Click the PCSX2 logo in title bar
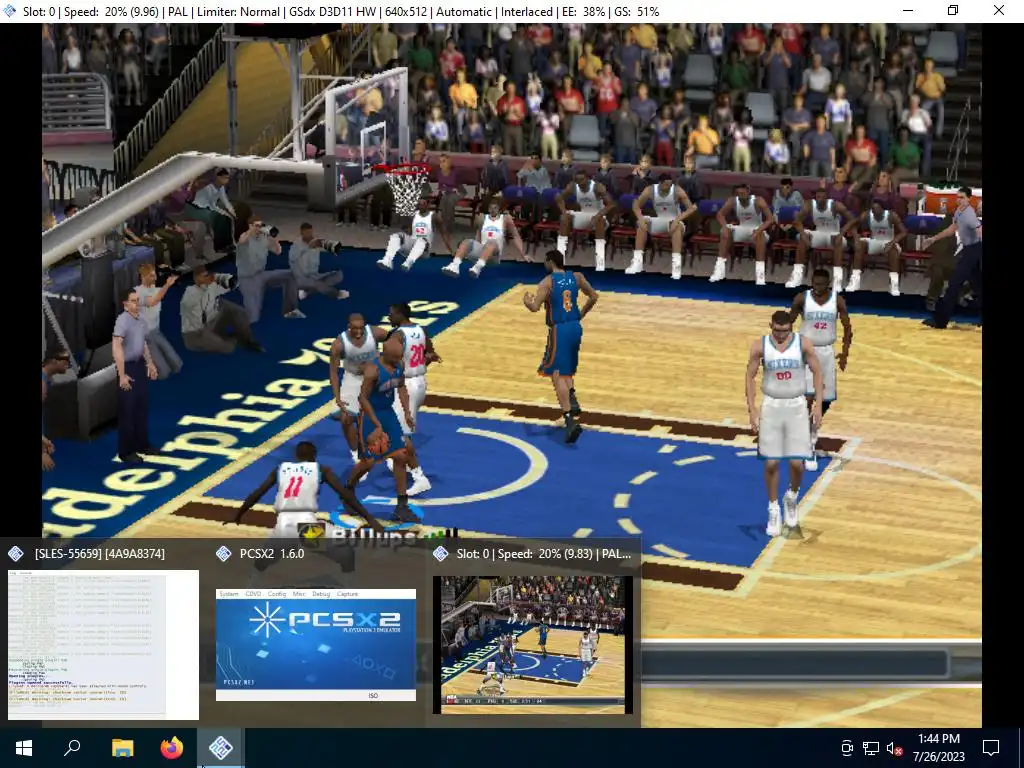The height and width of the screenshot is (768, 1024). tap(10, 11)
